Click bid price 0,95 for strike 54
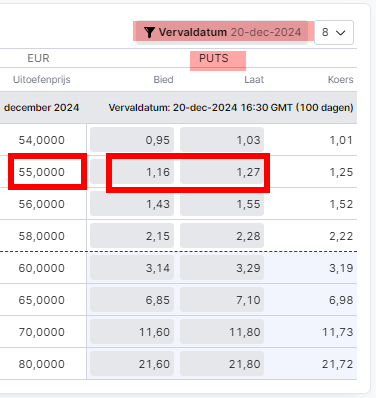The height and width of the screenshot is (398, 376). pyautogui.click(x=132, y=140)
